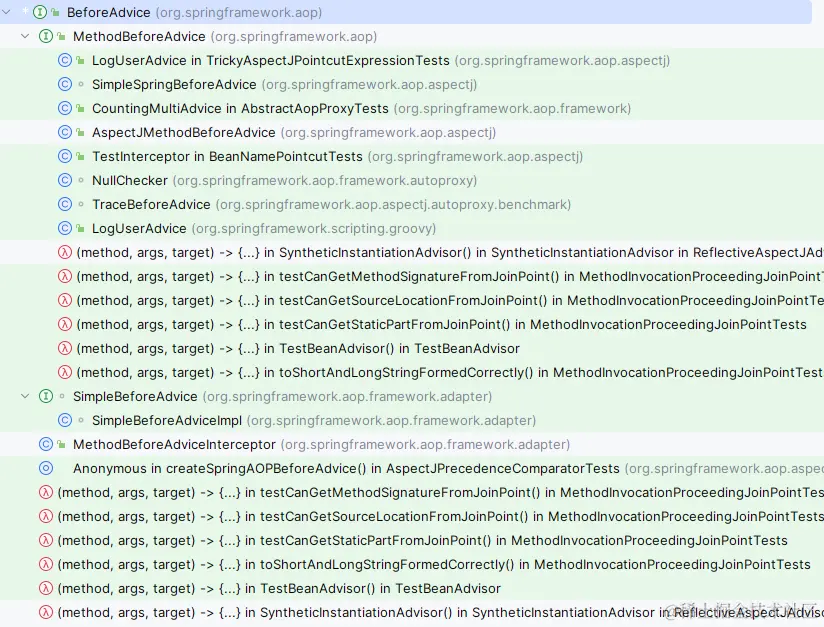Click class icon of NullChecker
This screenshot has width=824, height=627.
[x=65, y=180]
